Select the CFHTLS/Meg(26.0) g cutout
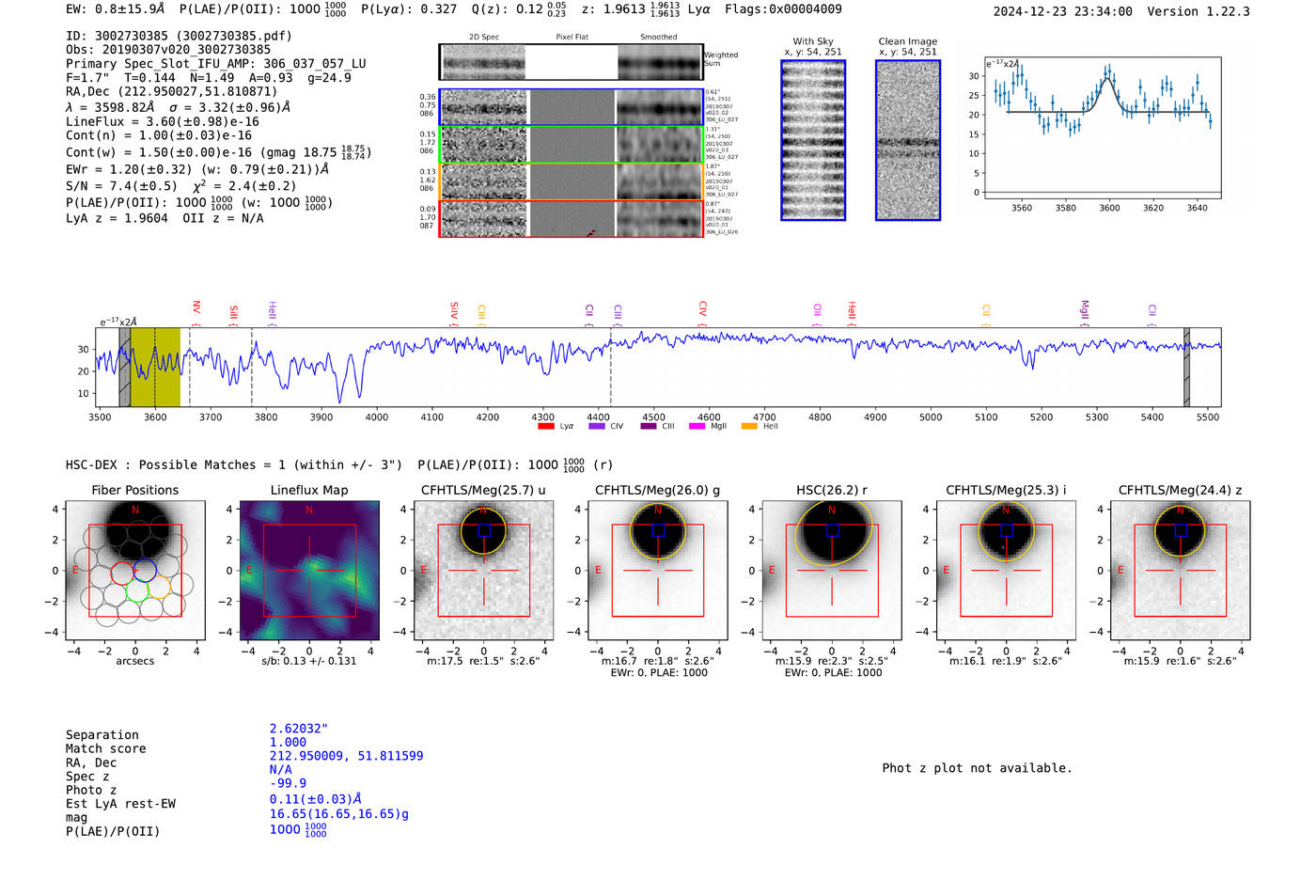1316x896 pixels. click(658, 570)
